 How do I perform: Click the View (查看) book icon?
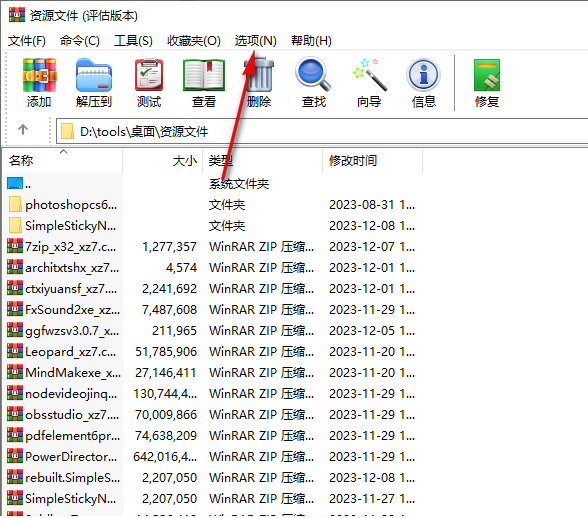tap(204, 75)
